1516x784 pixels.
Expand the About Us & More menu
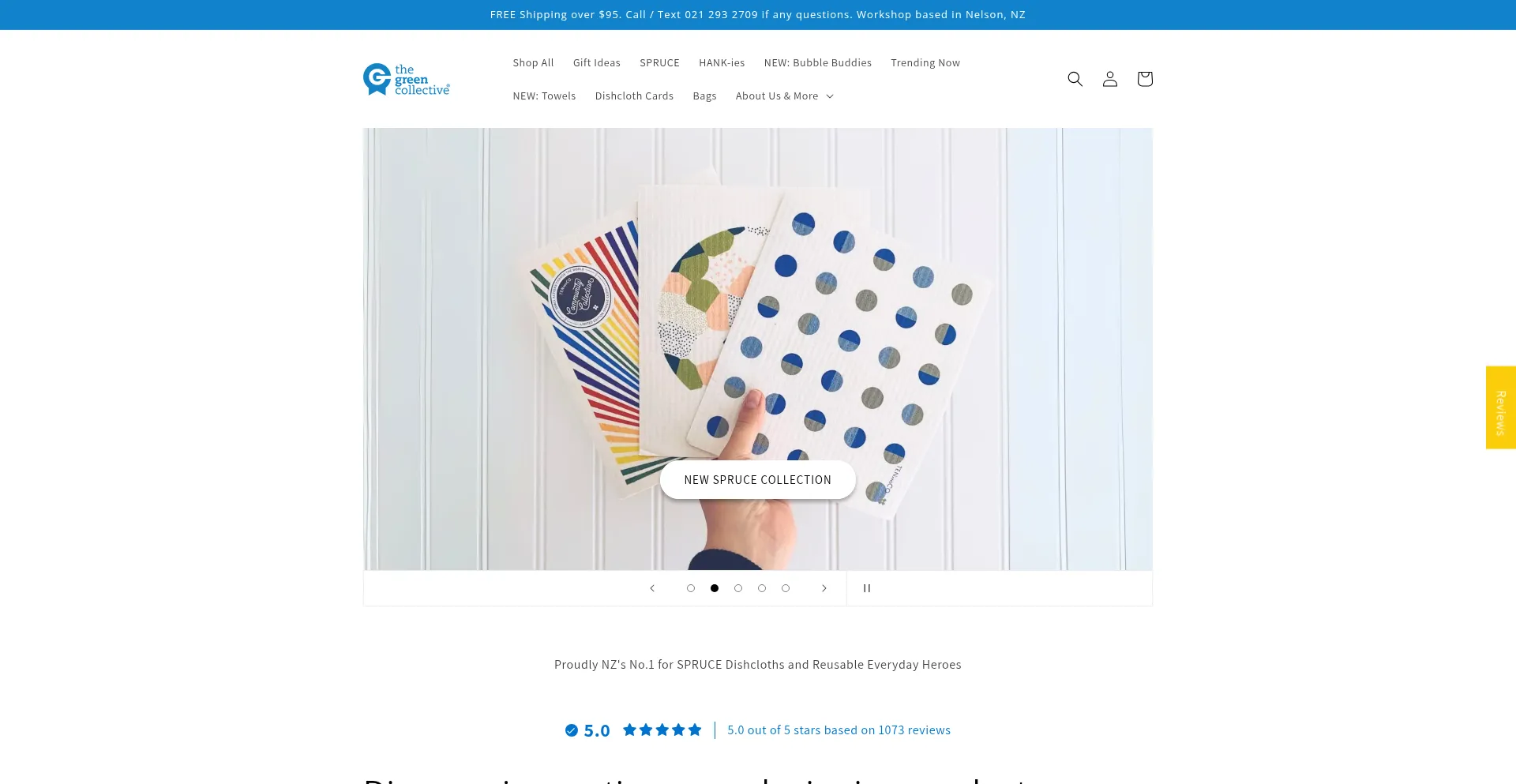tap(784, 96)
